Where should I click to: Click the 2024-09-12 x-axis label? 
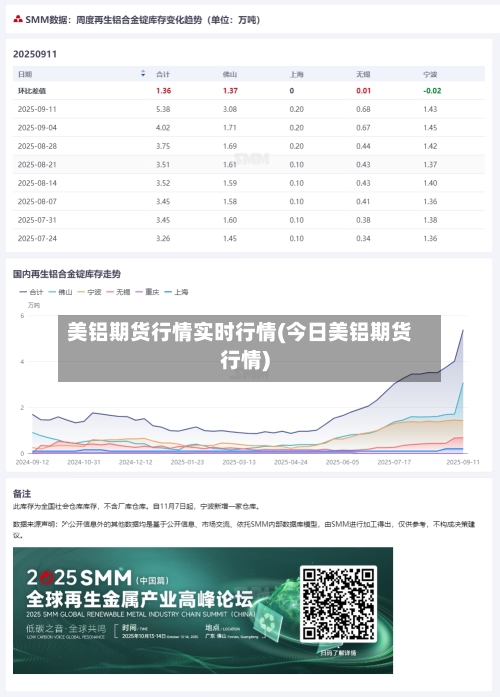pos(32,462)
